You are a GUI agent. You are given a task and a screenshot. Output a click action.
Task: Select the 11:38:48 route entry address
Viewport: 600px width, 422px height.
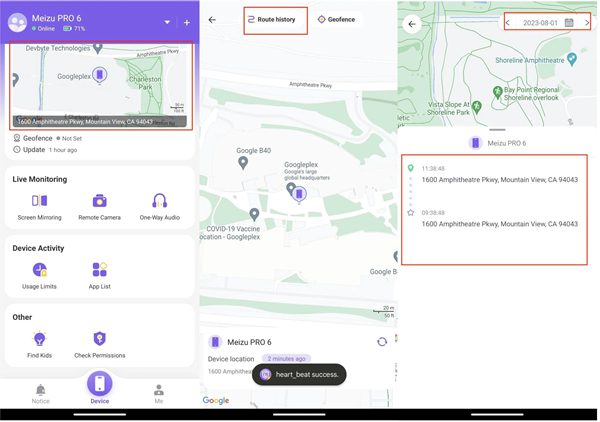(500, 180)
